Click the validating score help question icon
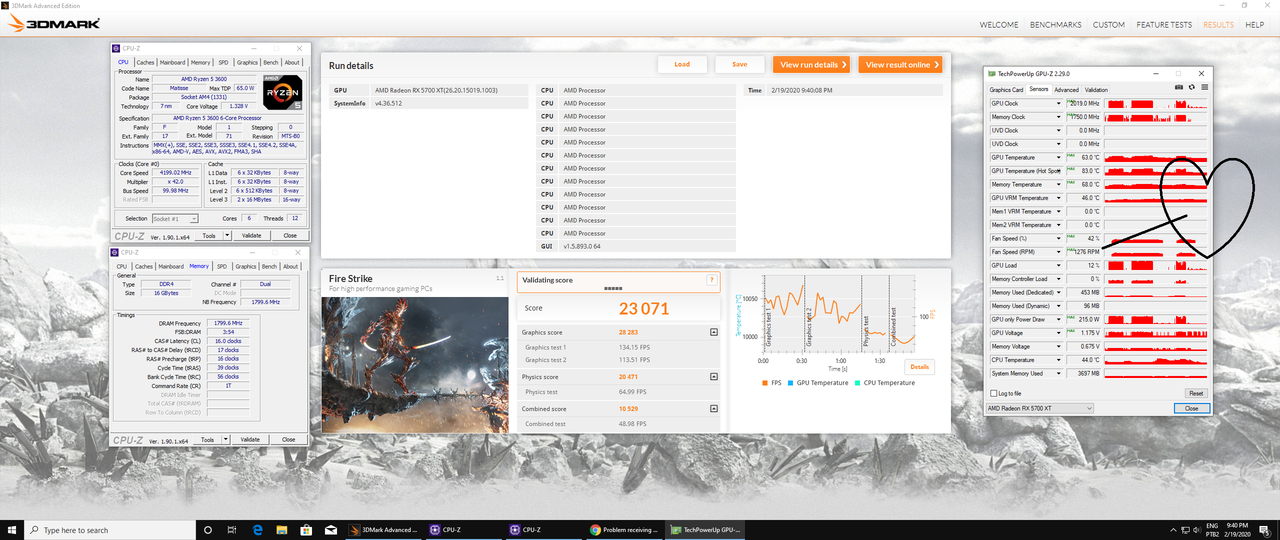The width and height of the screenshot is (1280, 540). tap(712, 280)
